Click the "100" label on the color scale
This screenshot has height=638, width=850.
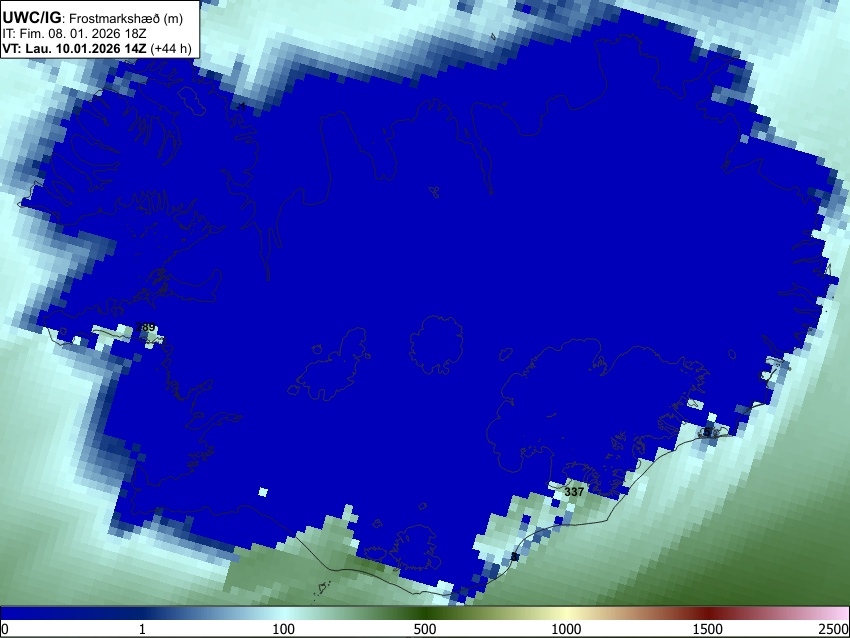284,629
